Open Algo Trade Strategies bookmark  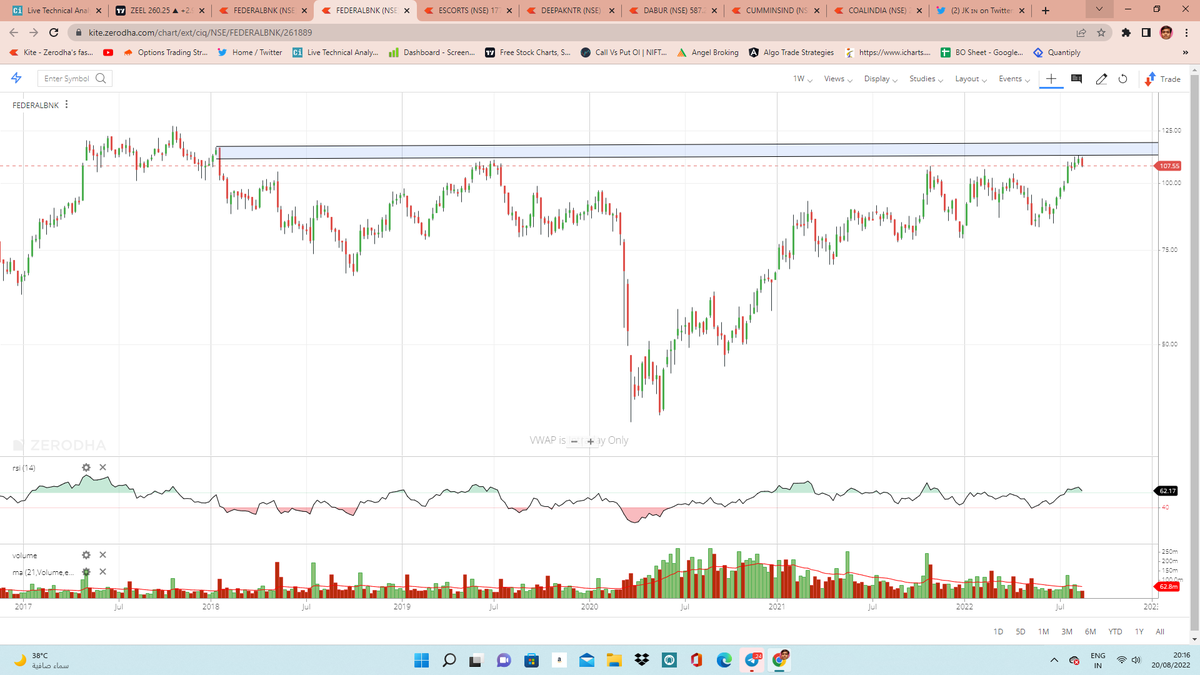791,52
